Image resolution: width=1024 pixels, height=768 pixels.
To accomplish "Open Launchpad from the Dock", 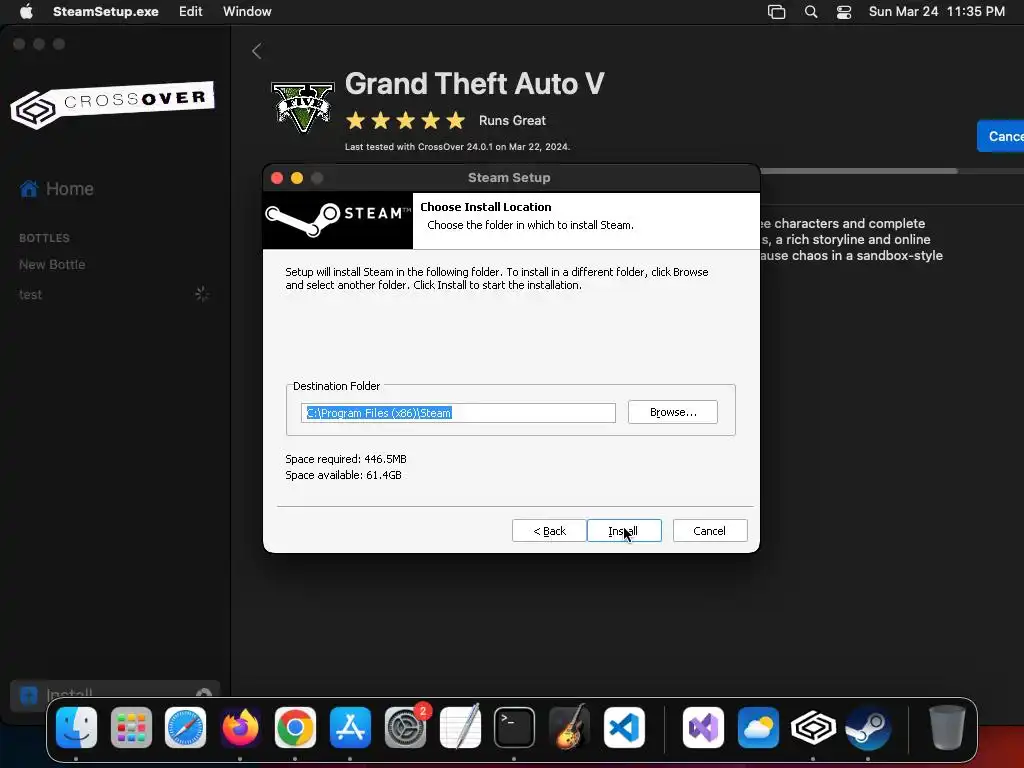I will click(x=131, y=727).
